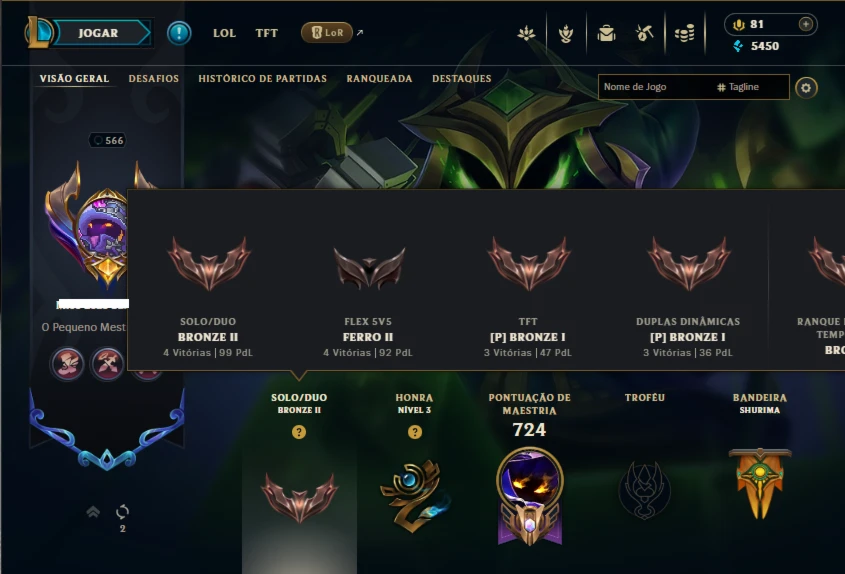Click the Honra question mark icon
Screen dimensions: 845x574
tap(414, 432)
